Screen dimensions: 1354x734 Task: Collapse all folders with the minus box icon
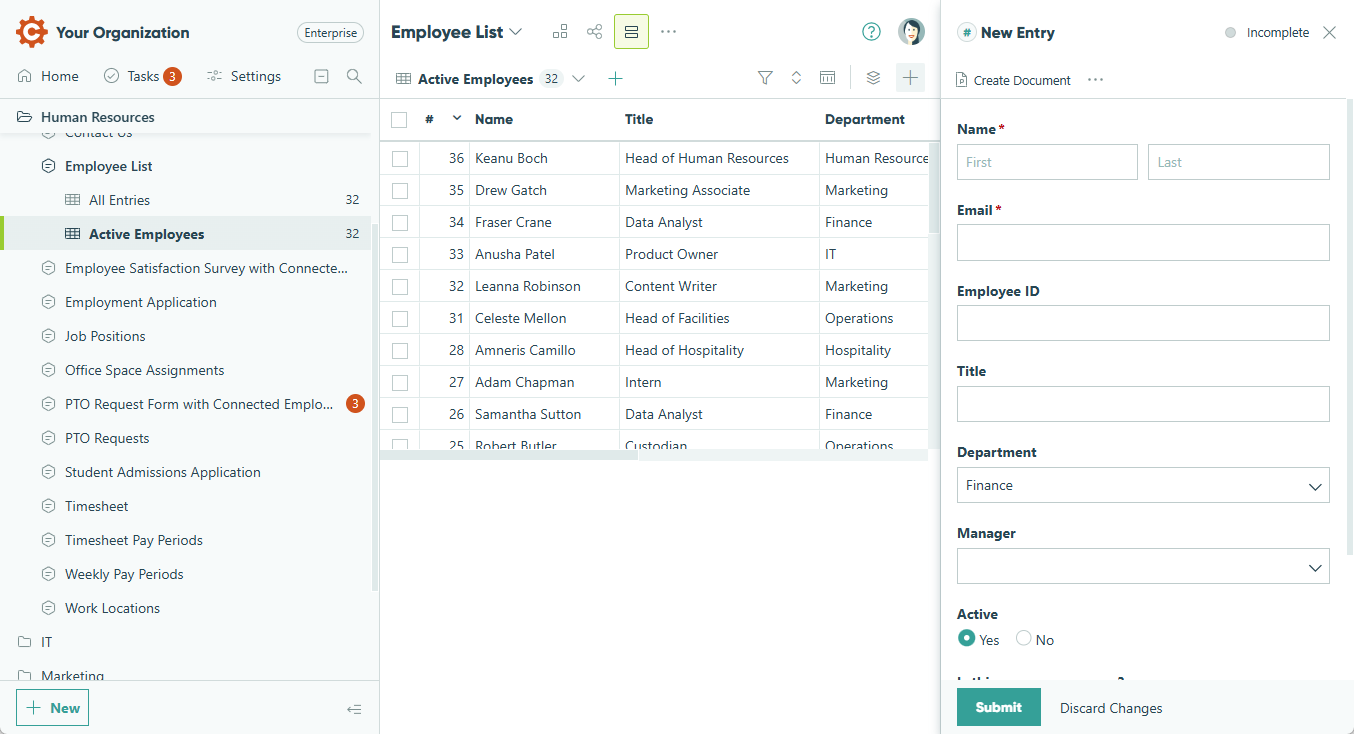(321, 76)
